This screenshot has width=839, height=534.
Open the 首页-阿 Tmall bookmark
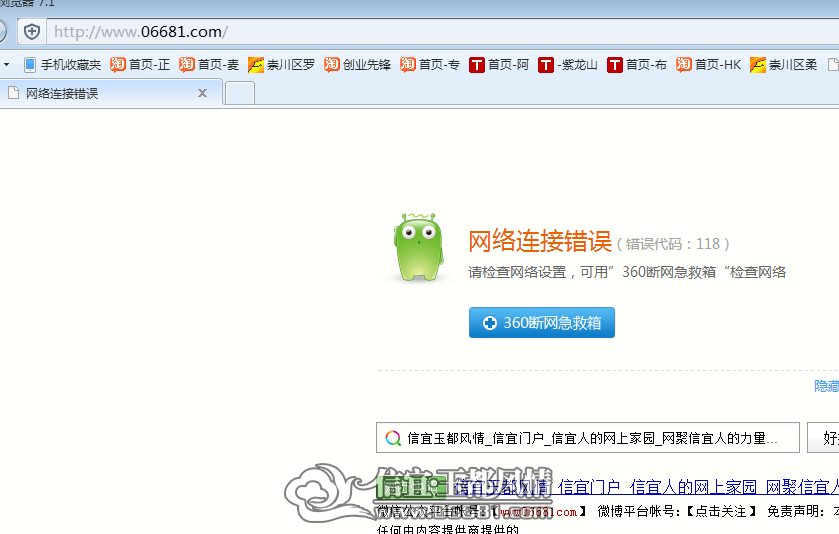point(499,65)
